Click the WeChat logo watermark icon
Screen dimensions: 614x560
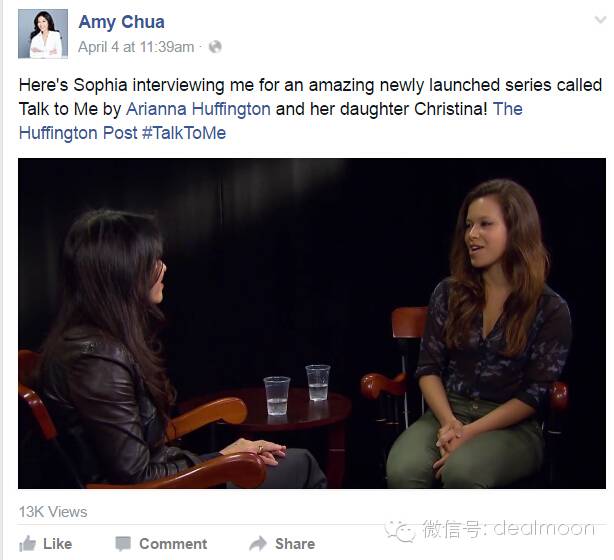[400, 531]
